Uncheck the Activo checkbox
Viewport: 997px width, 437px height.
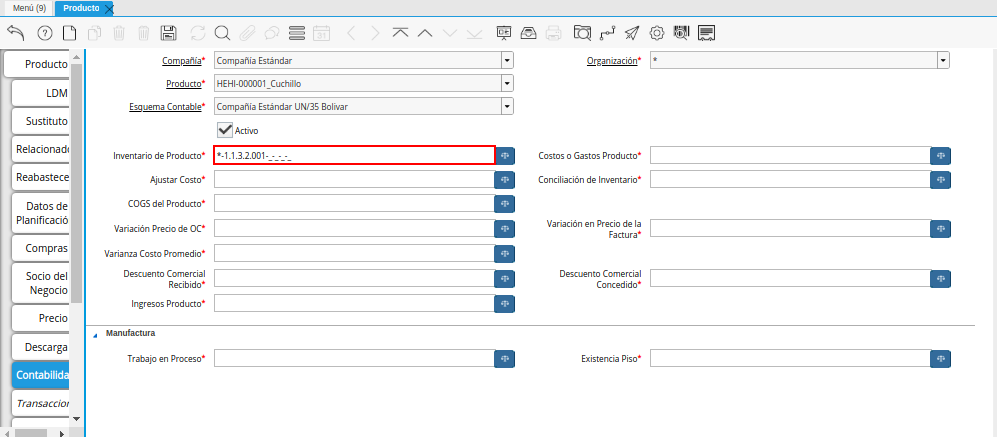coord(225,130)
